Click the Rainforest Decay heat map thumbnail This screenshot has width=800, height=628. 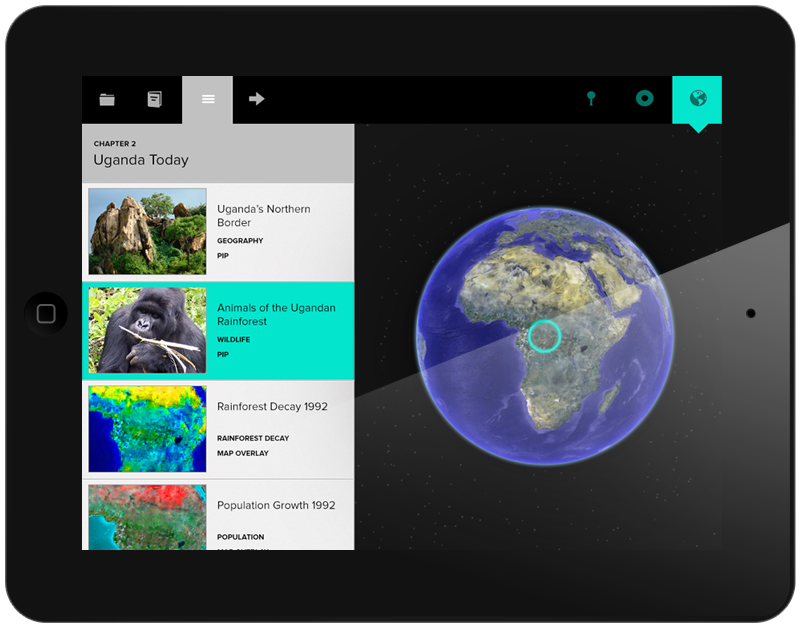point(147,429)
